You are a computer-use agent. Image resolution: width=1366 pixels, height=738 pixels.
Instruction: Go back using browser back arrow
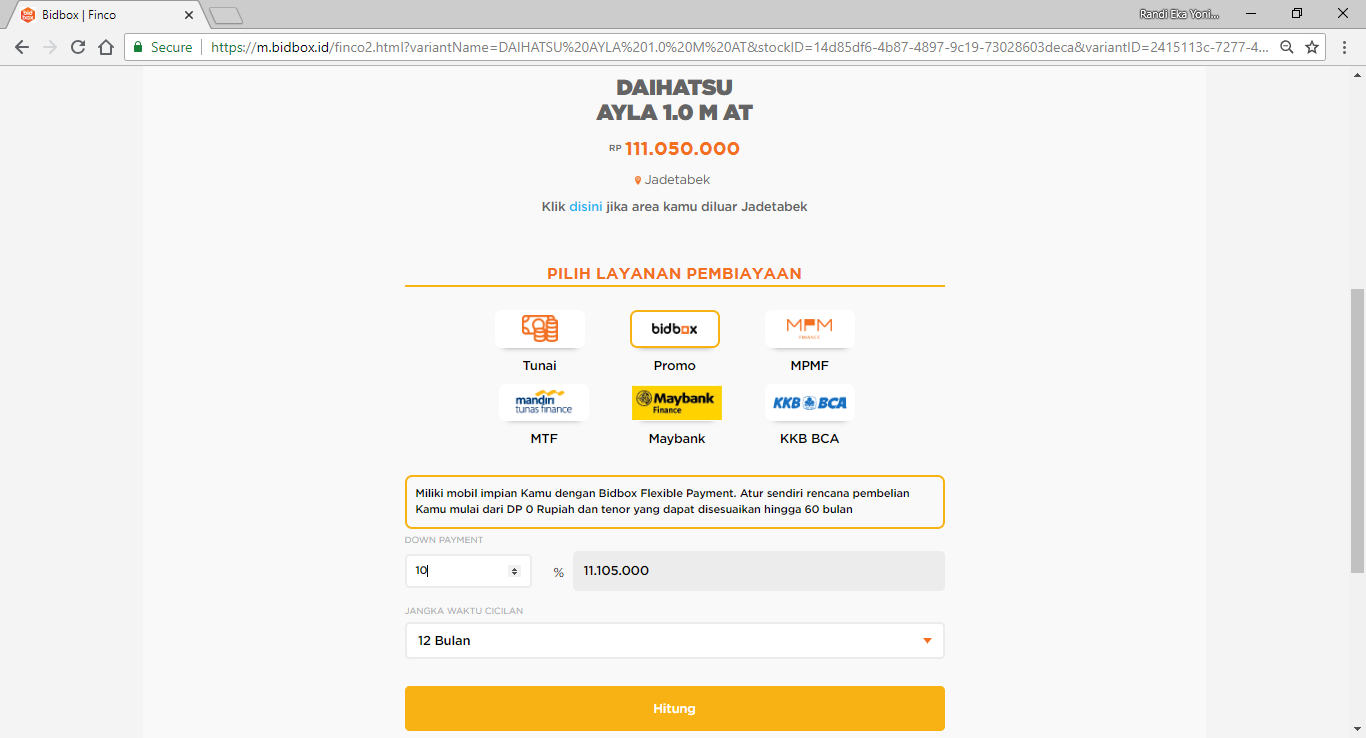pyautogui.click(x=22, y=47)
